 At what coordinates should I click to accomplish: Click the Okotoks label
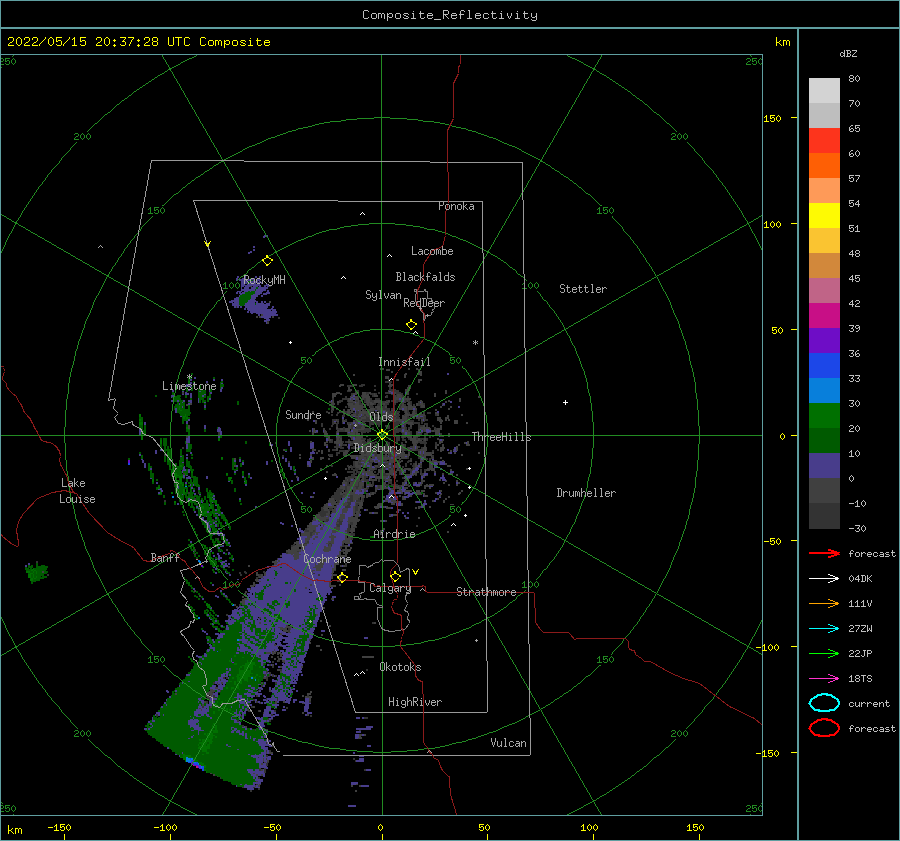click(x=400, y=667)
